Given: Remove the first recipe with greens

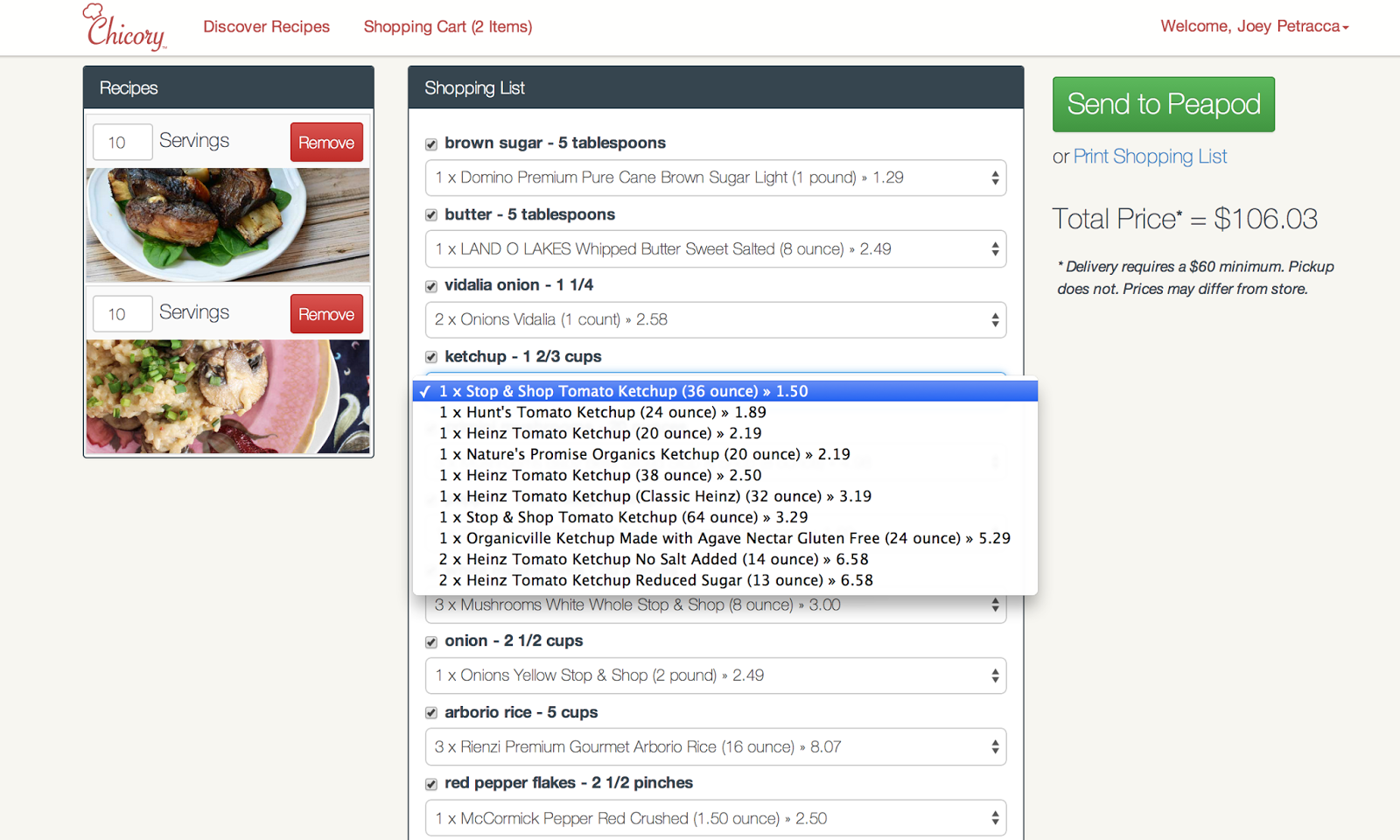Looking at the screenshot, I should [x=326, y=143].
